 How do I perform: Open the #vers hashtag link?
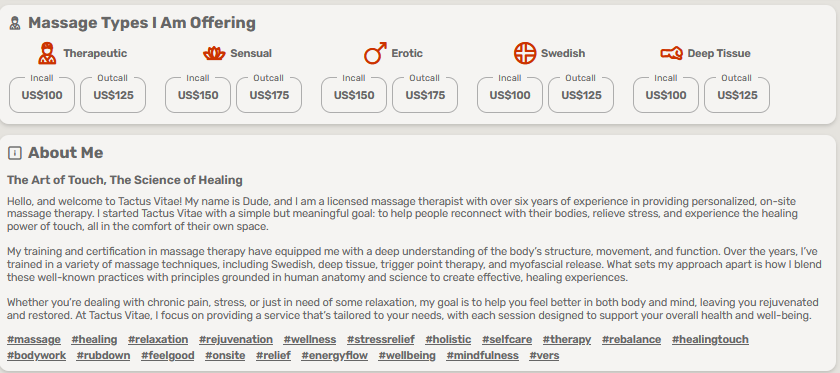point(544,355)
